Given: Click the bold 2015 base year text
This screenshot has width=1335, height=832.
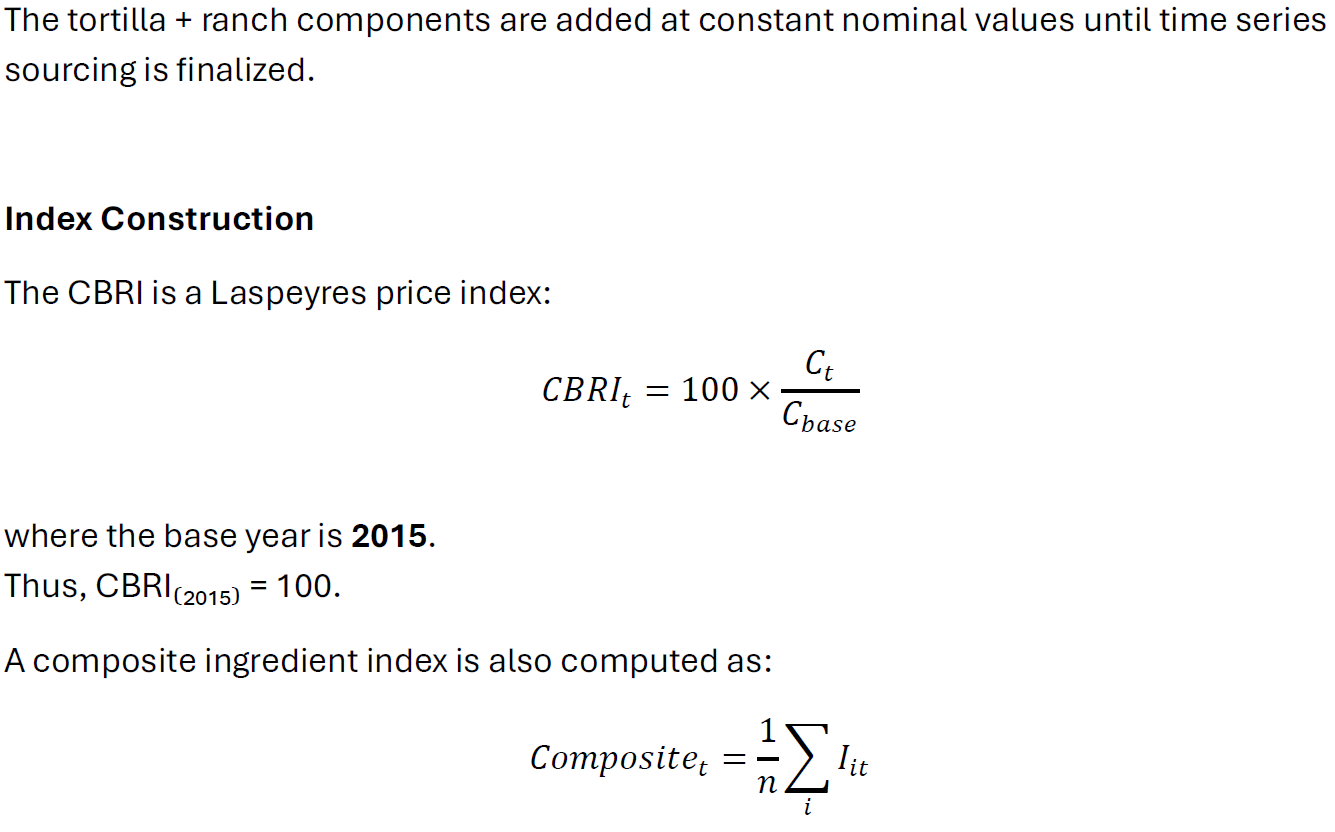Looking at the screenshot, I should 390,536.
